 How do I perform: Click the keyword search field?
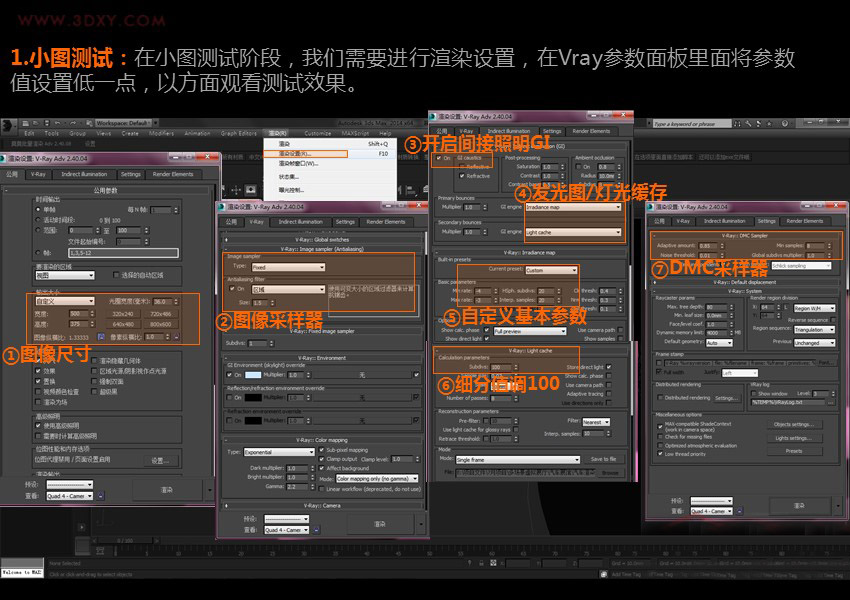pyautogui.click(x=692, y=124)
